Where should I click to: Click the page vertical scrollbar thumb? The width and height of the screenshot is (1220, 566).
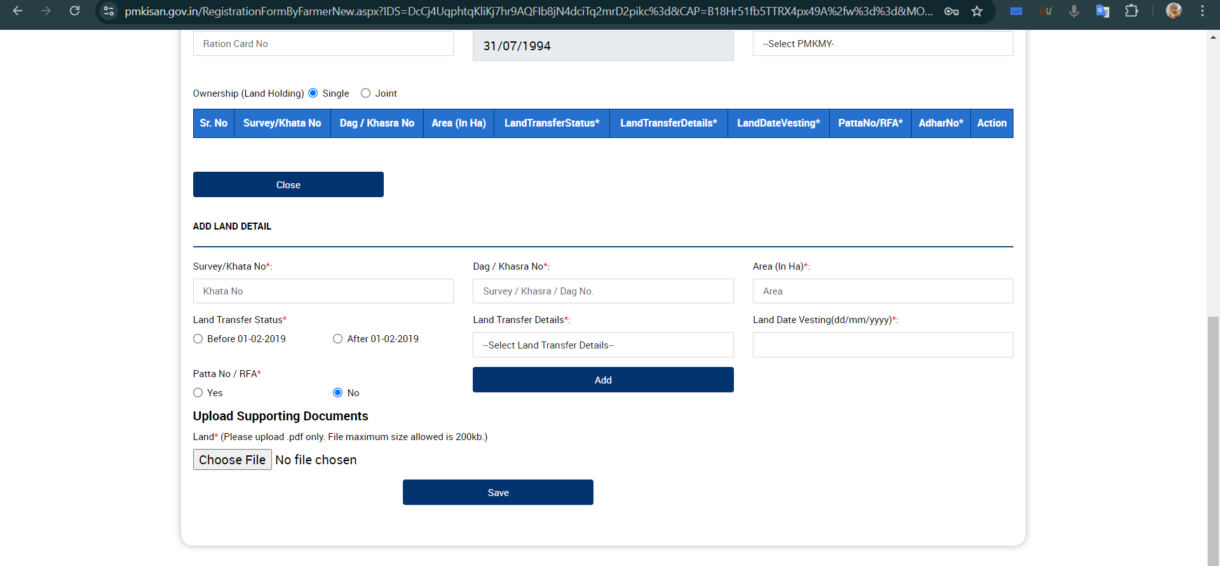pyautogui.click(x=1214, y=440)
